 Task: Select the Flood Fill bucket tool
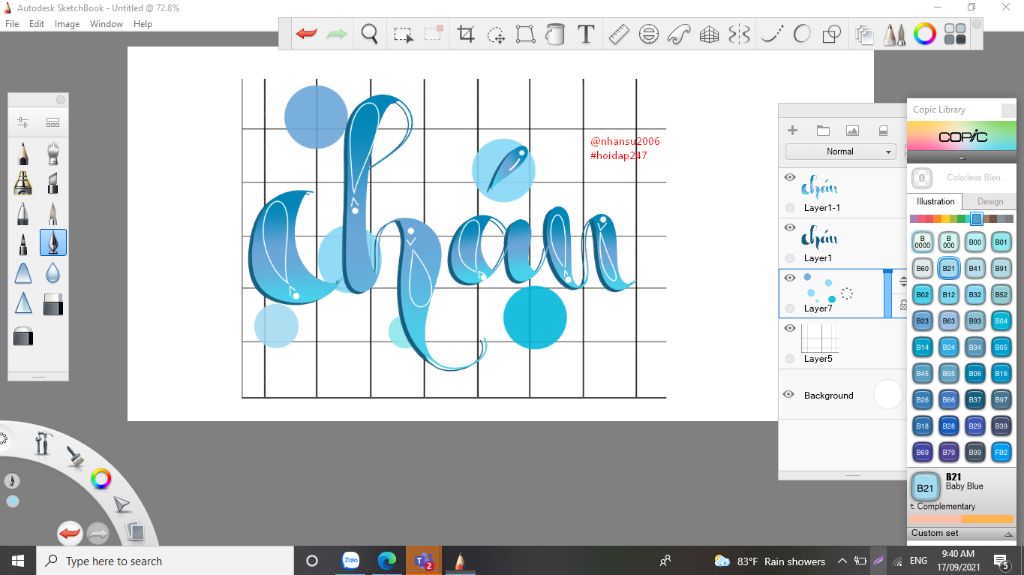coord(555,34)
